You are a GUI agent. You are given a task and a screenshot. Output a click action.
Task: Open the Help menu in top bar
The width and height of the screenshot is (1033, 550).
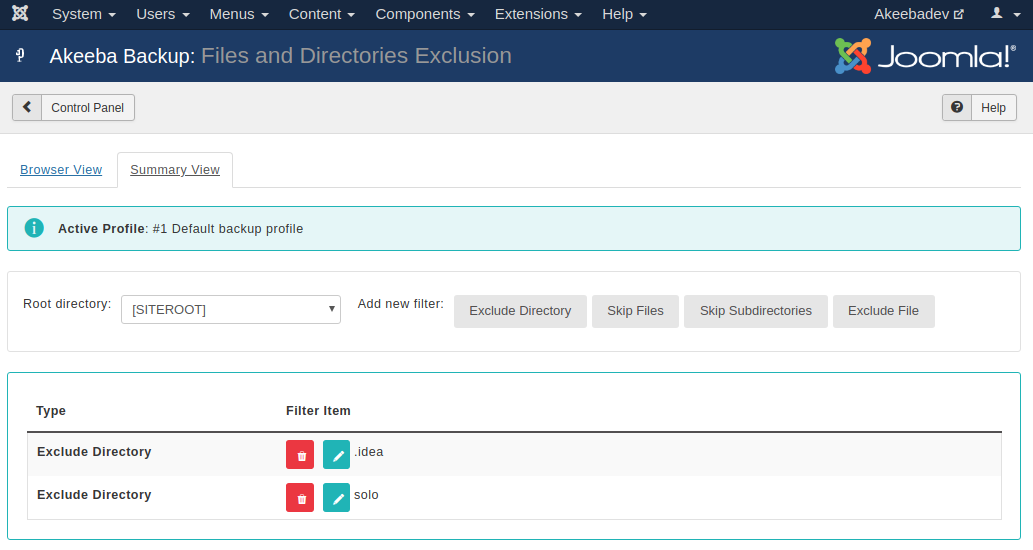625,14
